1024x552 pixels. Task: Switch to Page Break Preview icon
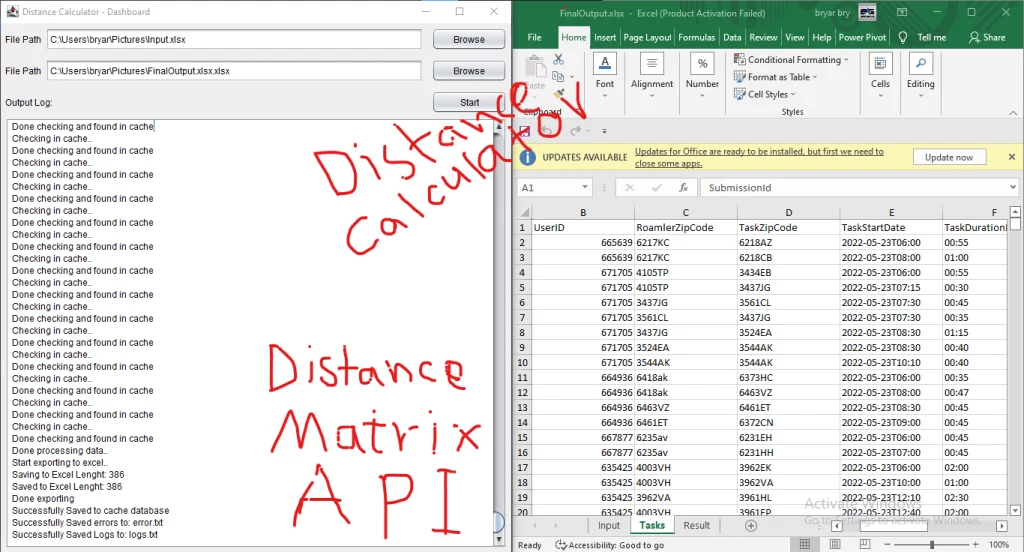tap(865, 544)
